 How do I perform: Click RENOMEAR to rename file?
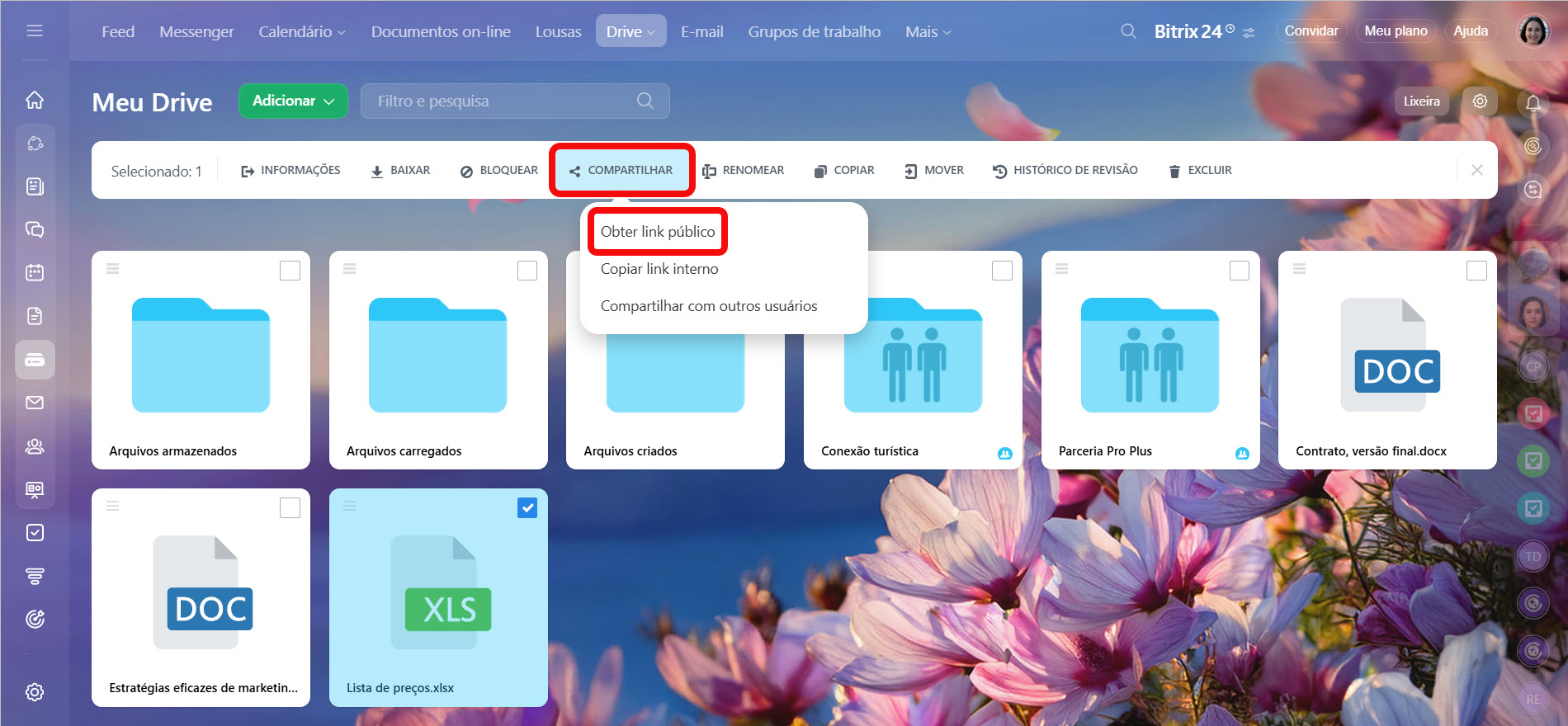743,170
